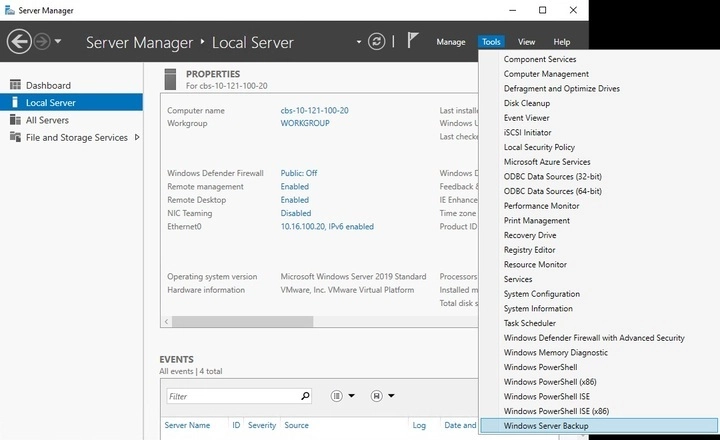The width and height of the screenshot is (720, 440).
Task: Select iSCSI Initiator menu item
Action: [x=527, y=133]
